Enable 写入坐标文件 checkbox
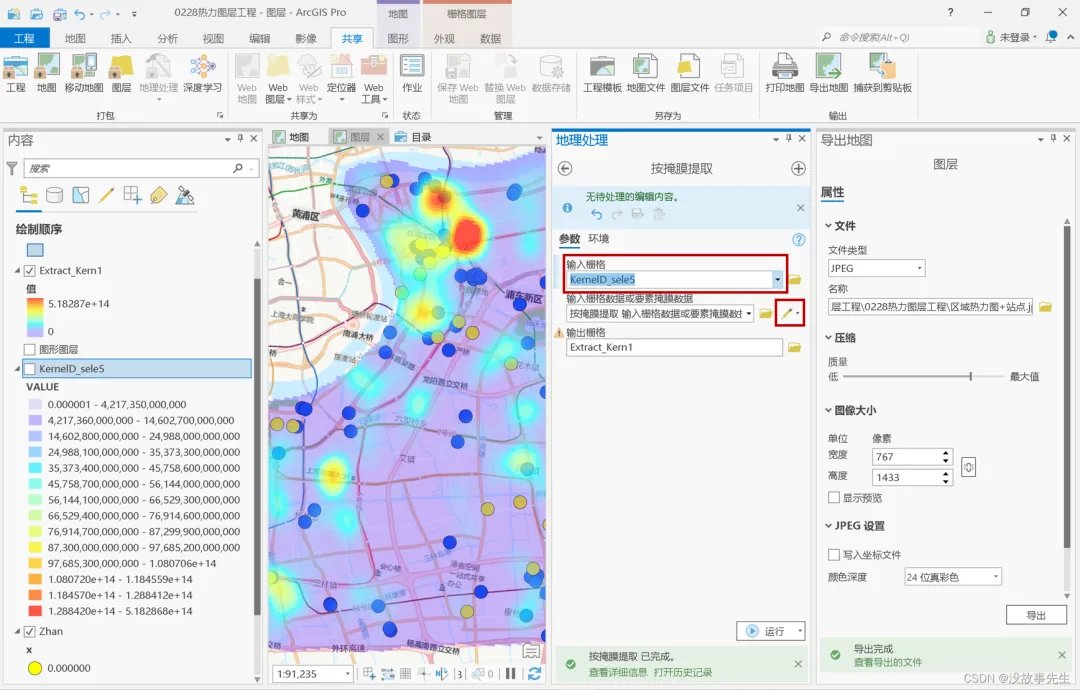The width and height of the screenshot is (1080, 690). [x=833, y=554]
